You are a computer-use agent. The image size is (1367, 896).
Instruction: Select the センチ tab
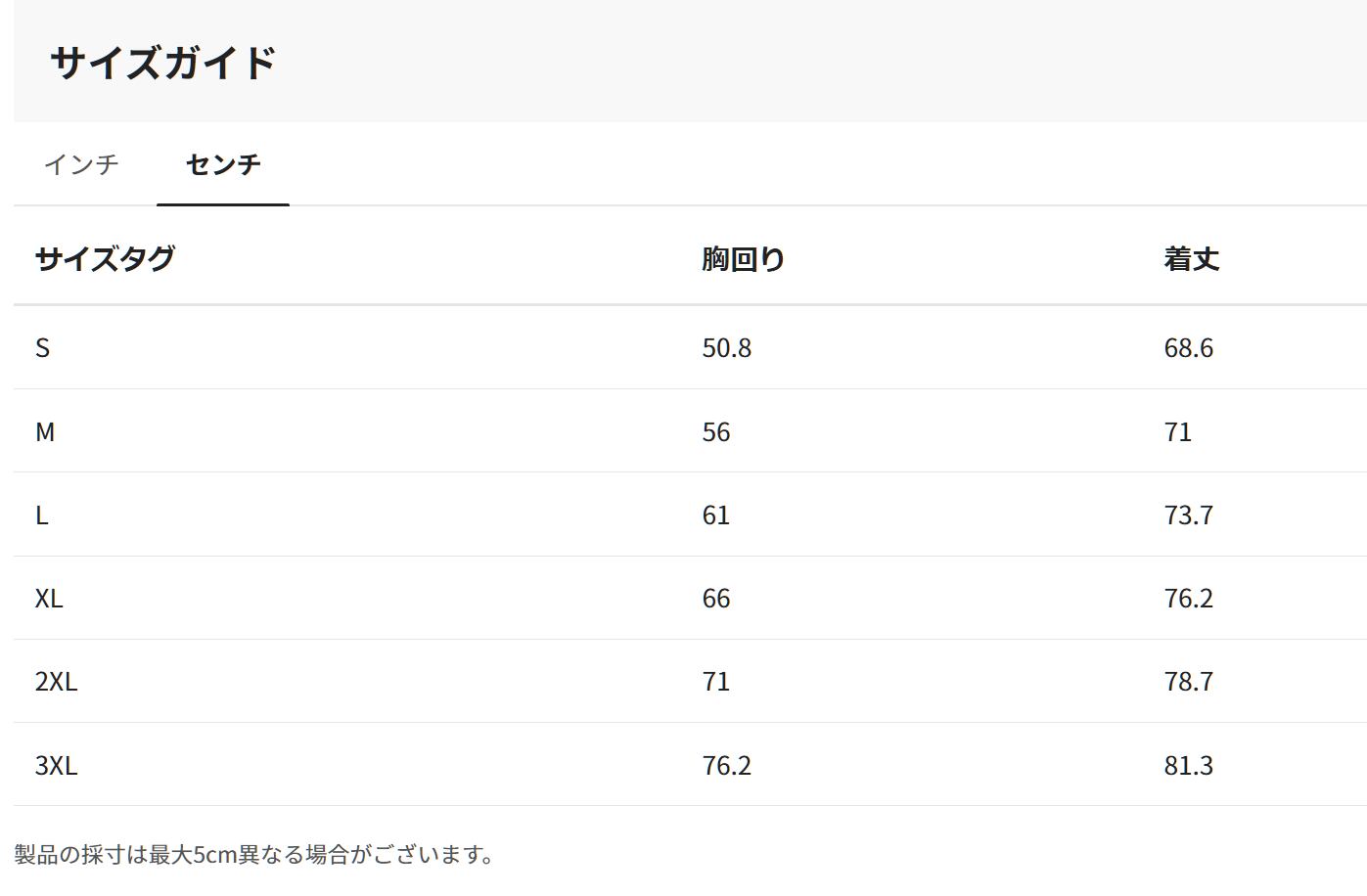(x=223, y=164)
